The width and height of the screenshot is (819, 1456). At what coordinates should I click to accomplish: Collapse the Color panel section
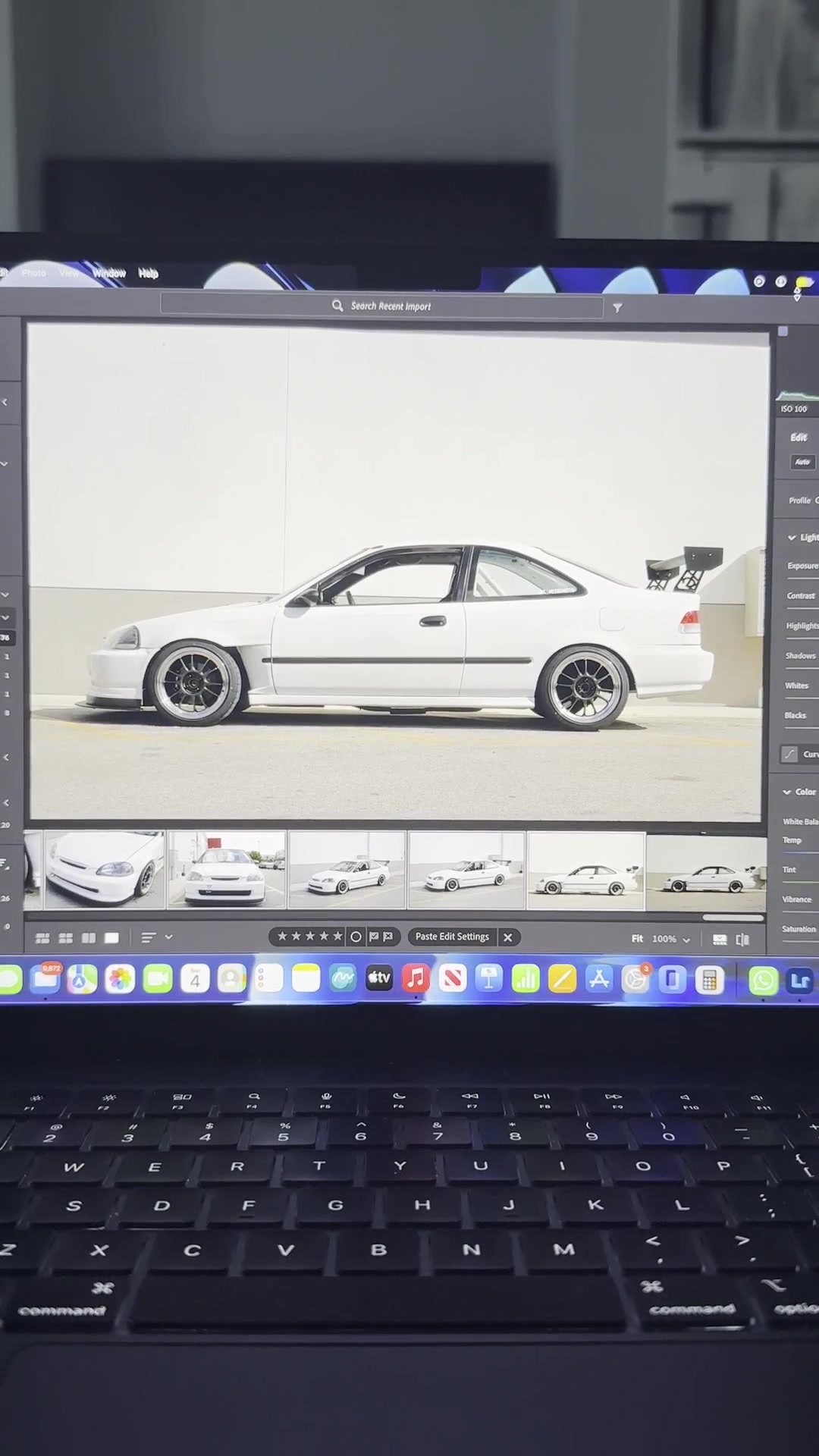click(x=787, y=792)
